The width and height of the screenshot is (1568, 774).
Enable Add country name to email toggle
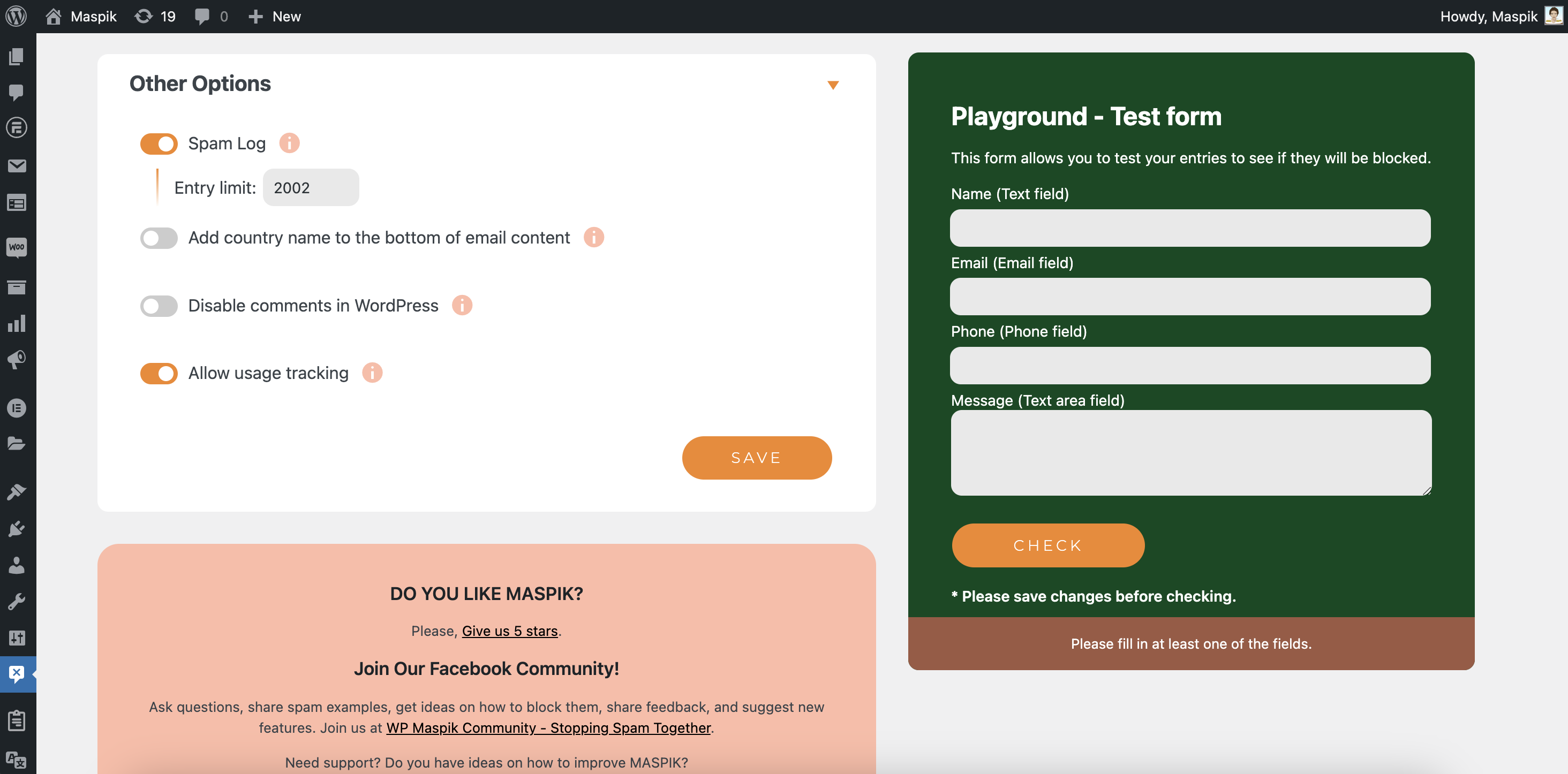click(159, 238)
